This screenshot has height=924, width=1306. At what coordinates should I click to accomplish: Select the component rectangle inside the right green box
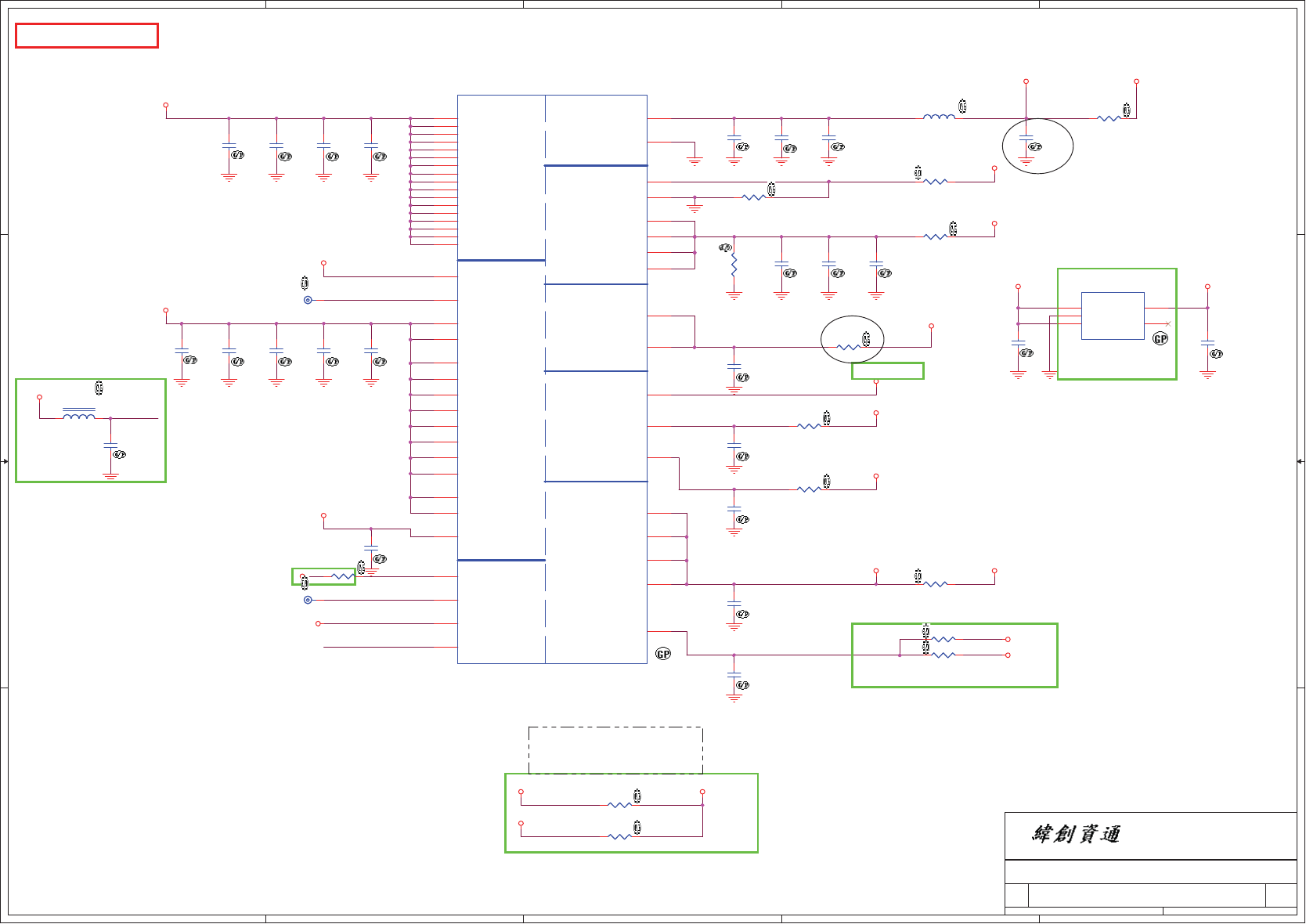[1113, 316]
